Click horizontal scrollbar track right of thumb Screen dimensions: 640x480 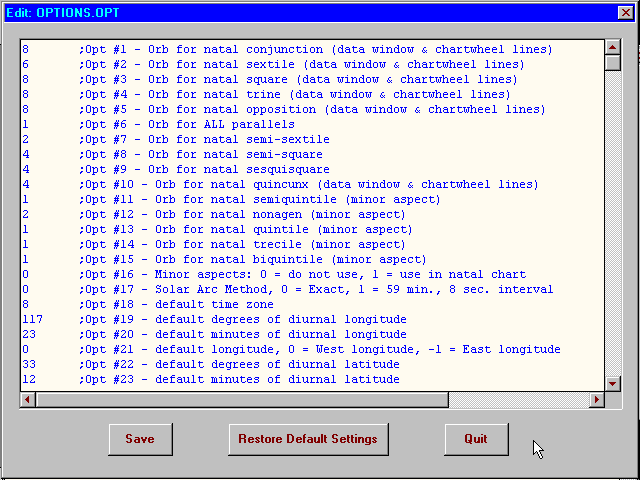click(518, 399)
